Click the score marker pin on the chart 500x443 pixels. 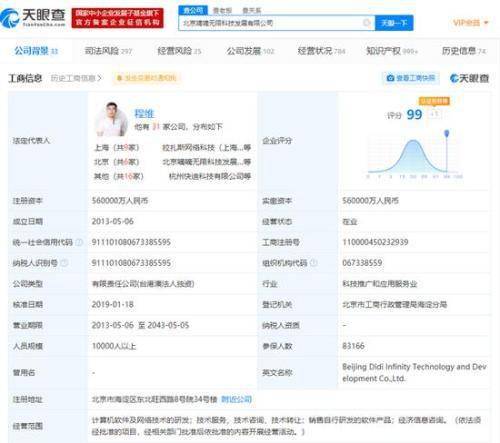(x=447, y=134)
